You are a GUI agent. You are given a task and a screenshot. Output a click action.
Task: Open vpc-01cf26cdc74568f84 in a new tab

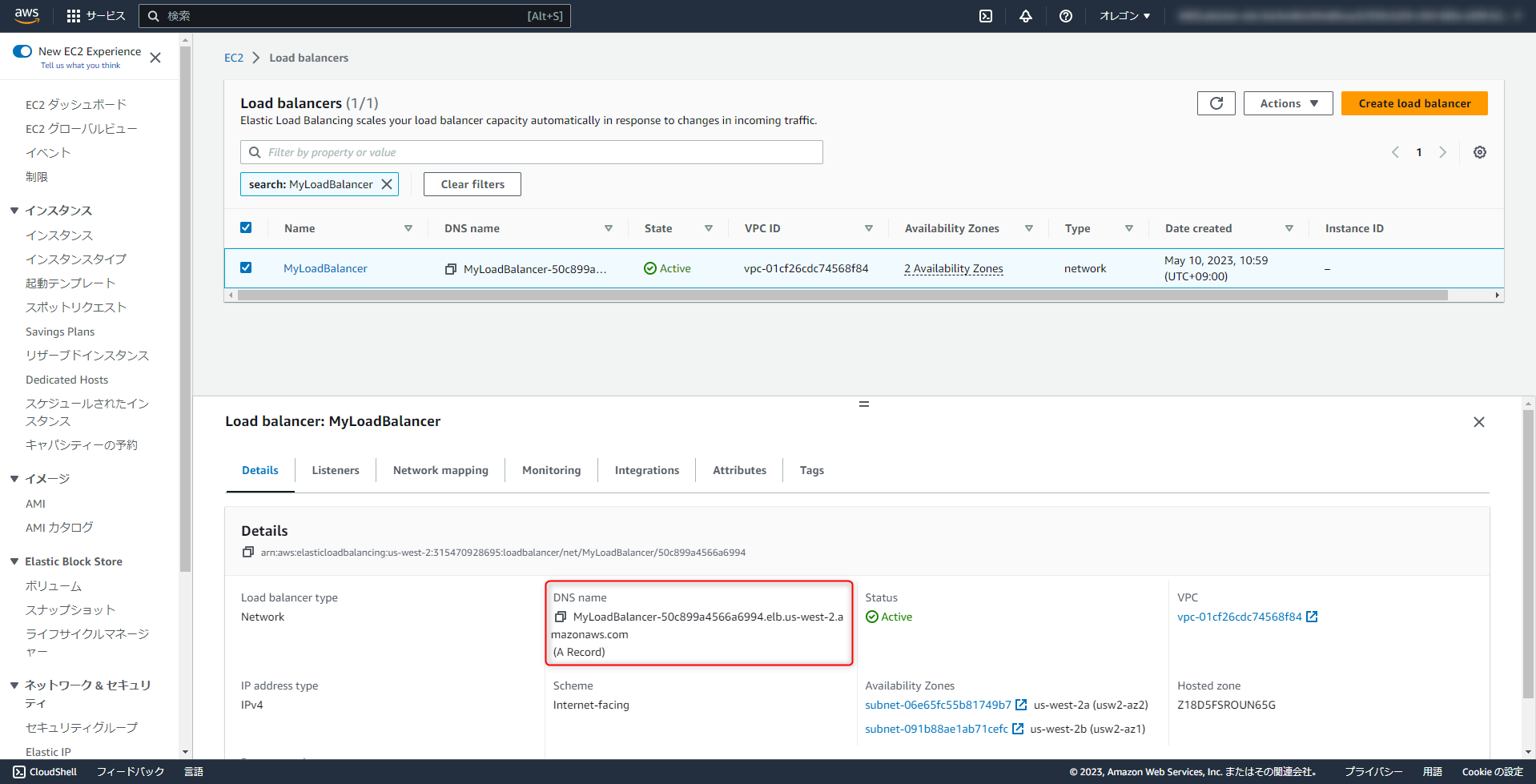coord(1311,617)
